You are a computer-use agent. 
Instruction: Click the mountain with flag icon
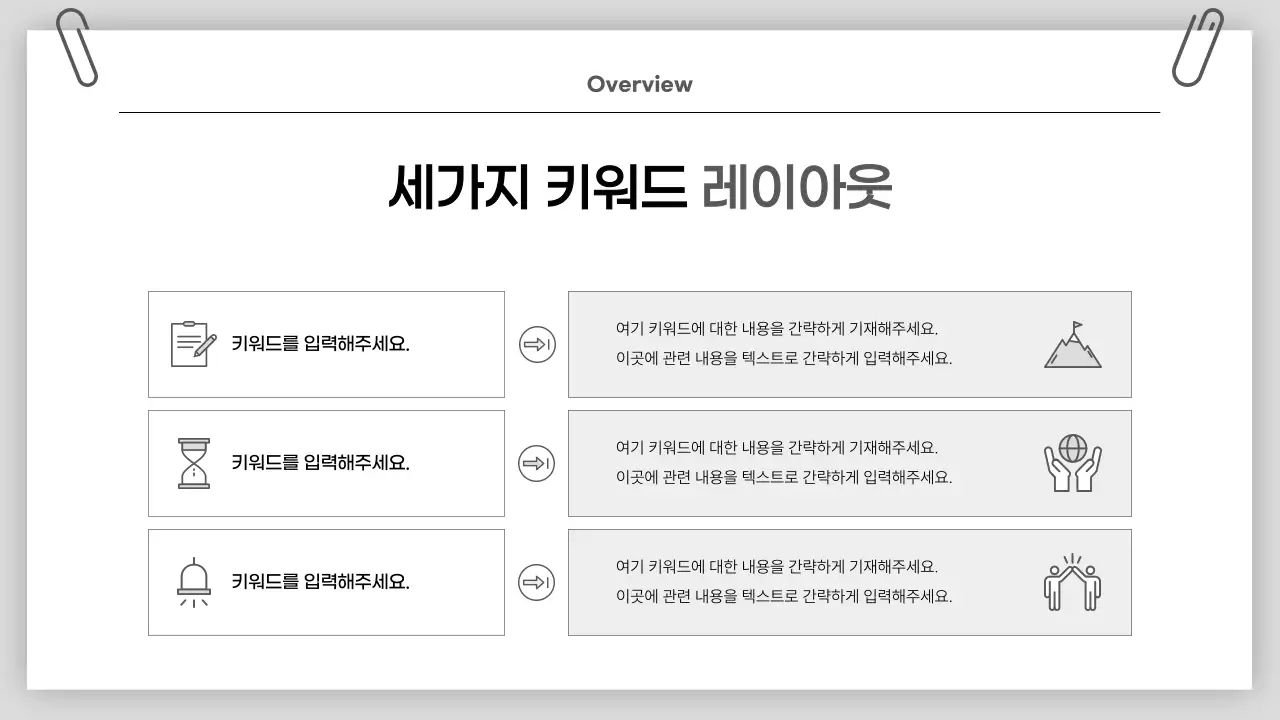tap(1072, 343)
